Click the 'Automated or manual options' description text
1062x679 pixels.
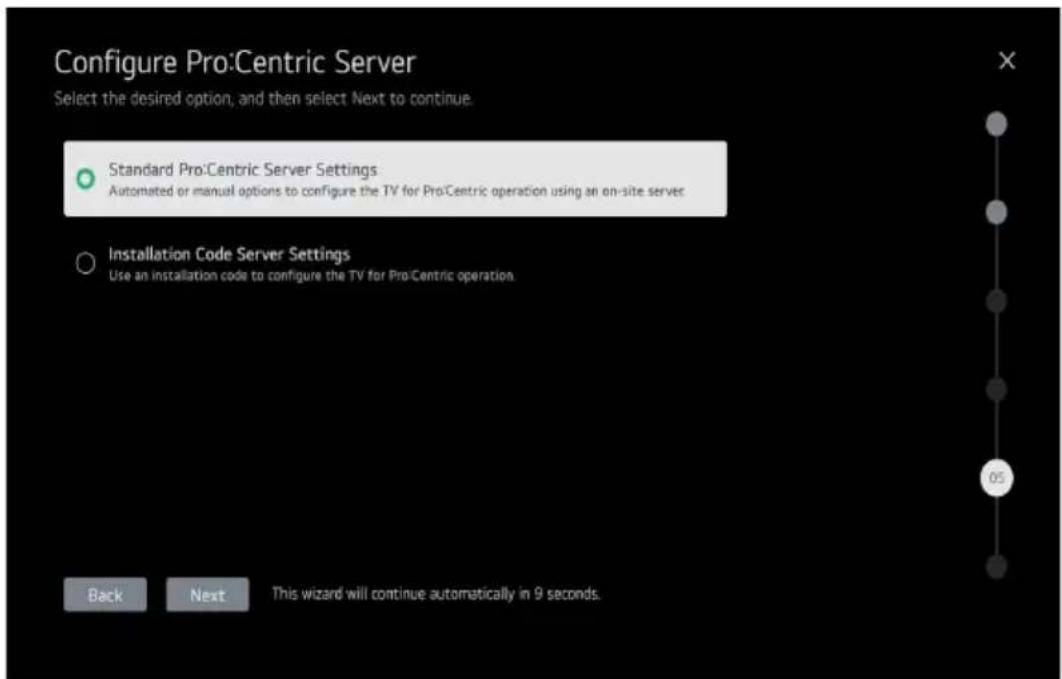point(397,192)
